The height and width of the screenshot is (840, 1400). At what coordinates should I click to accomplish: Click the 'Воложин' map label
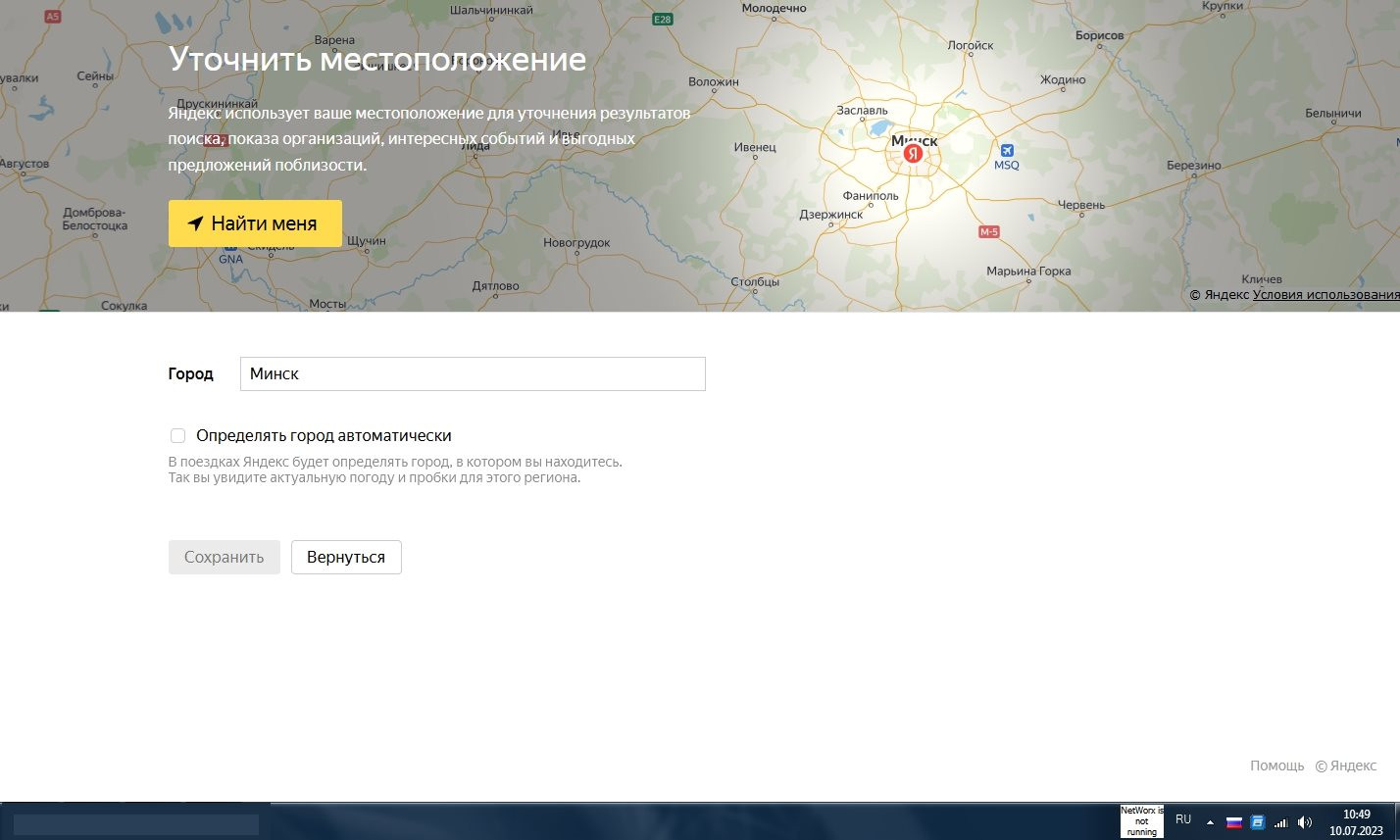tap(714, 81)
